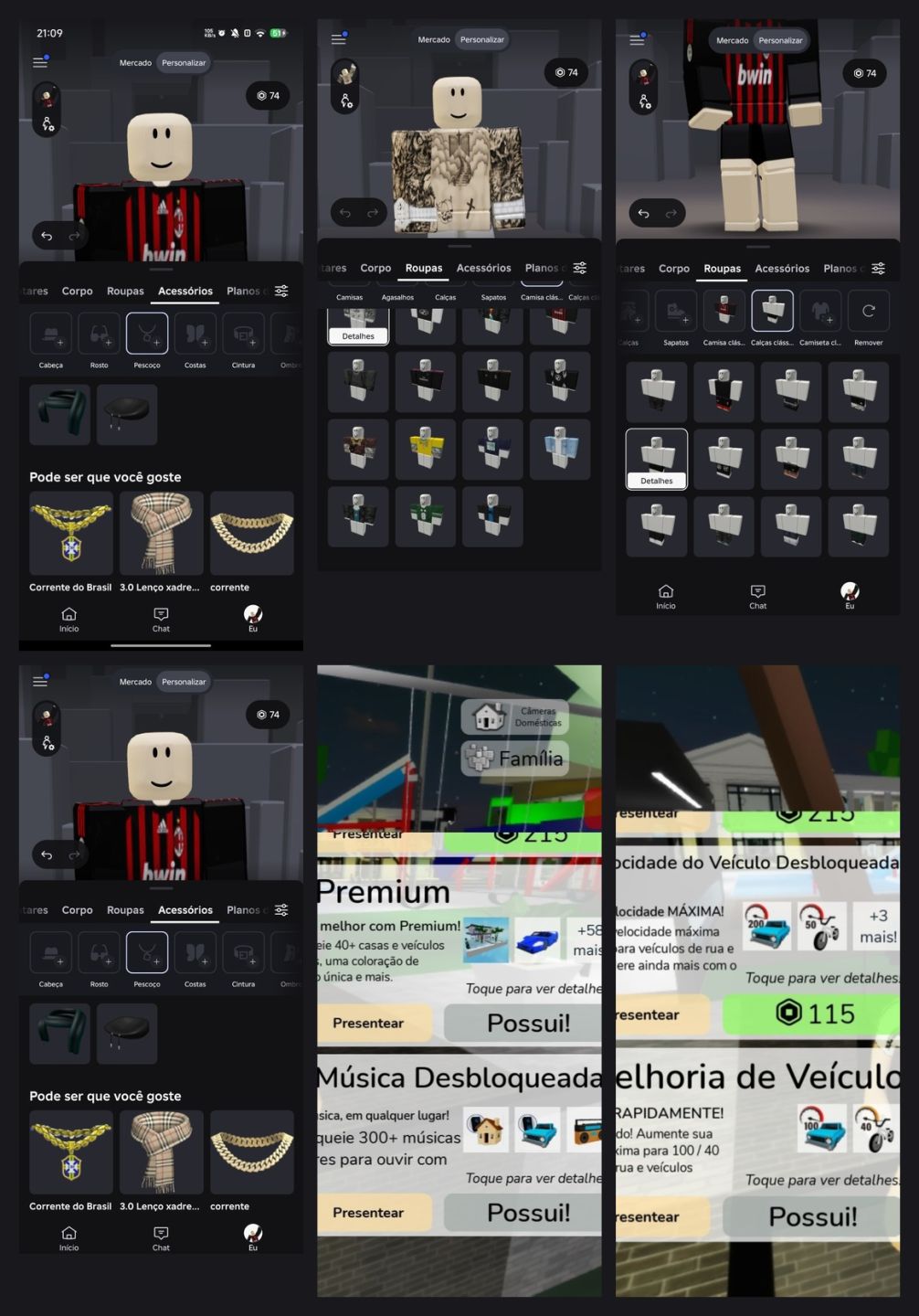Select Agasalhos subcategory in the tattoo outfit screenshot

coord(397,297)
